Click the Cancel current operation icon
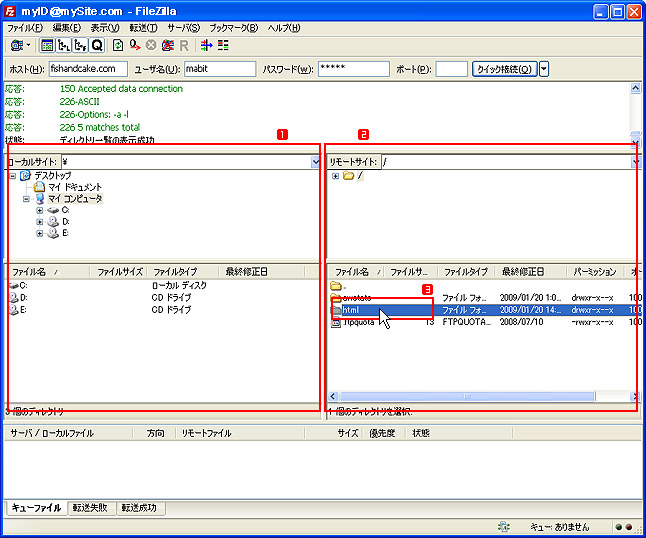This screenshot has height=538, width=646. pyautogui.click(x=151, y=45)
